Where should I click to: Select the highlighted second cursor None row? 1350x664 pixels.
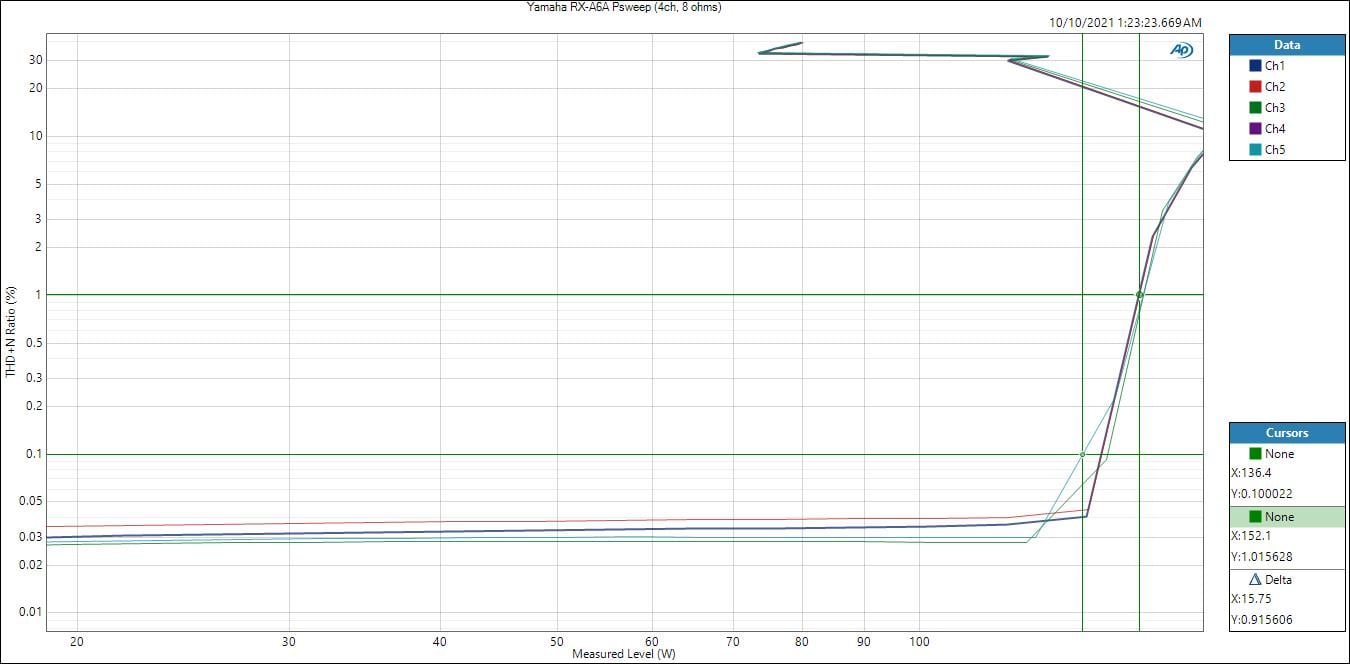tap(1287, 517)
